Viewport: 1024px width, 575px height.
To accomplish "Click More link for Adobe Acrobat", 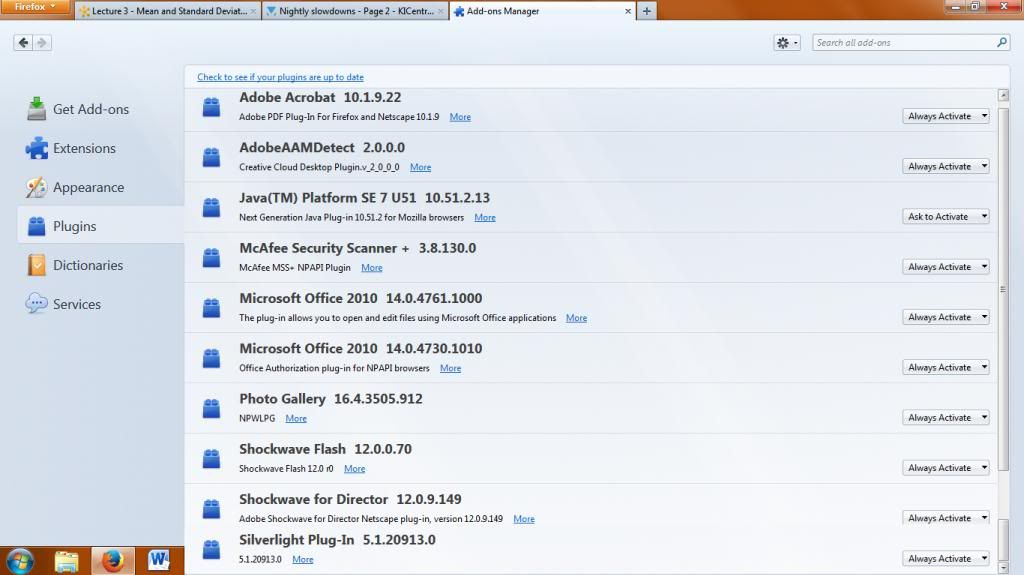I will 460,117.
